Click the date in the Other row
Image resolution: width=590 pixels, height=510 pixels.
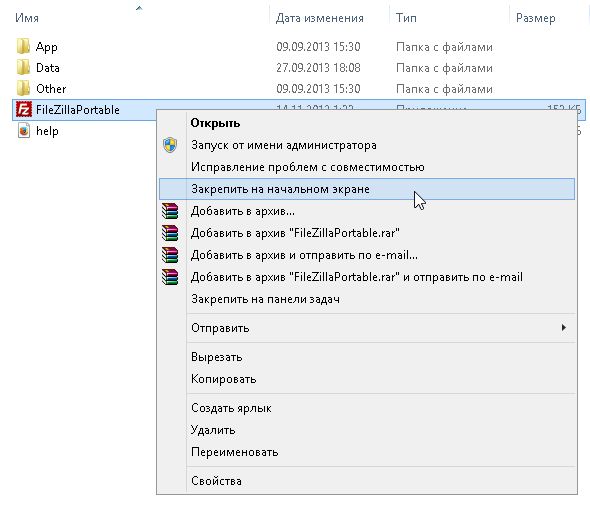tap(318, 89)
